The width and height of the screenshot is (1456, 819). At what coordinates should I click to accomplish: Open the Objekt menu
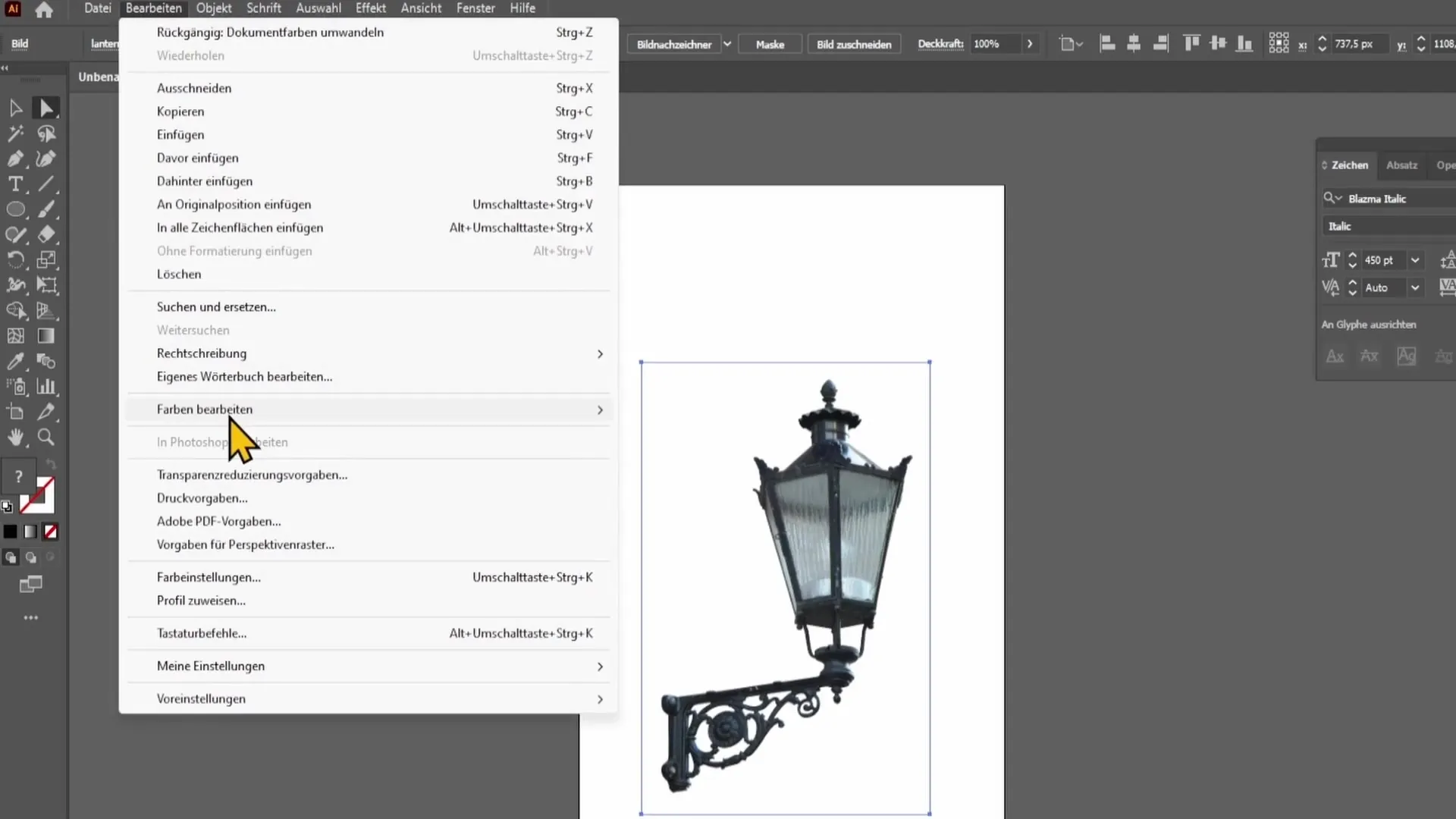click(214, 8)
